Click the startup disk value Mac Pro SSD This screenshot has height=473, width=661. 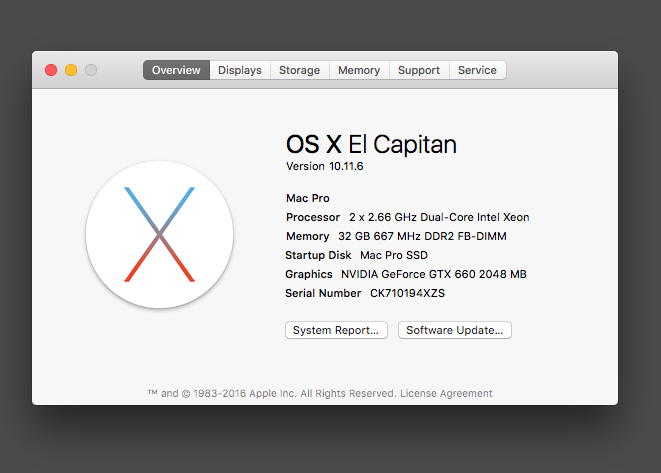click(x=394, y=255)
